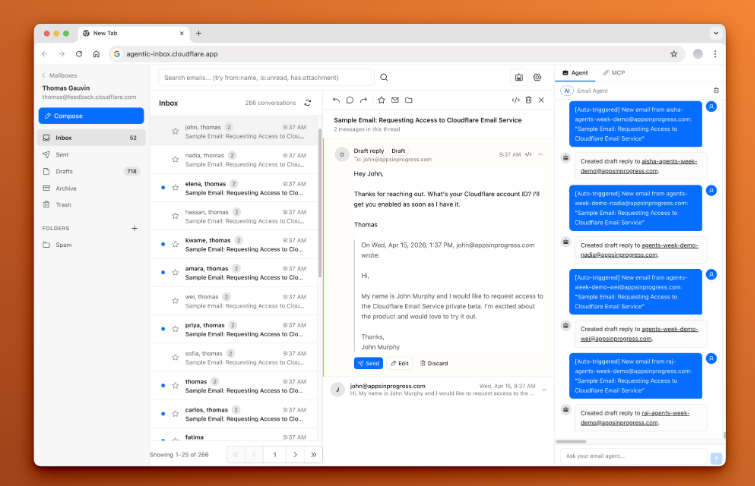Focus the Search emails input field
Screen dimensions: 755x486
265,77
